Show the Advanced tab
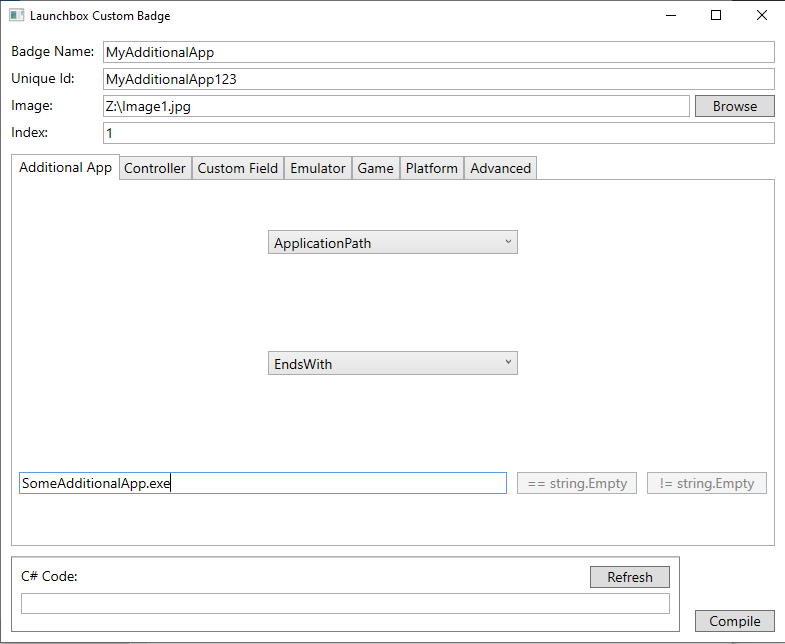 pyautogui.click(x=501, y=168)
